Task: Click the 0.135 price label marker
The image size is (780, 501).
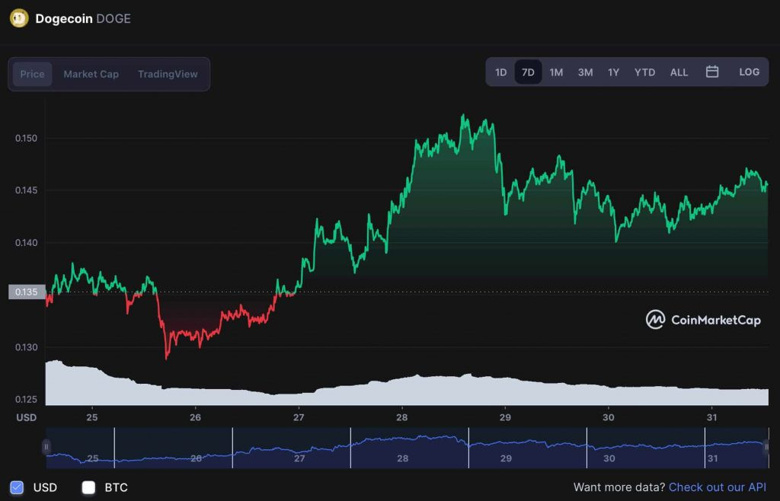Action: point(27,292)
